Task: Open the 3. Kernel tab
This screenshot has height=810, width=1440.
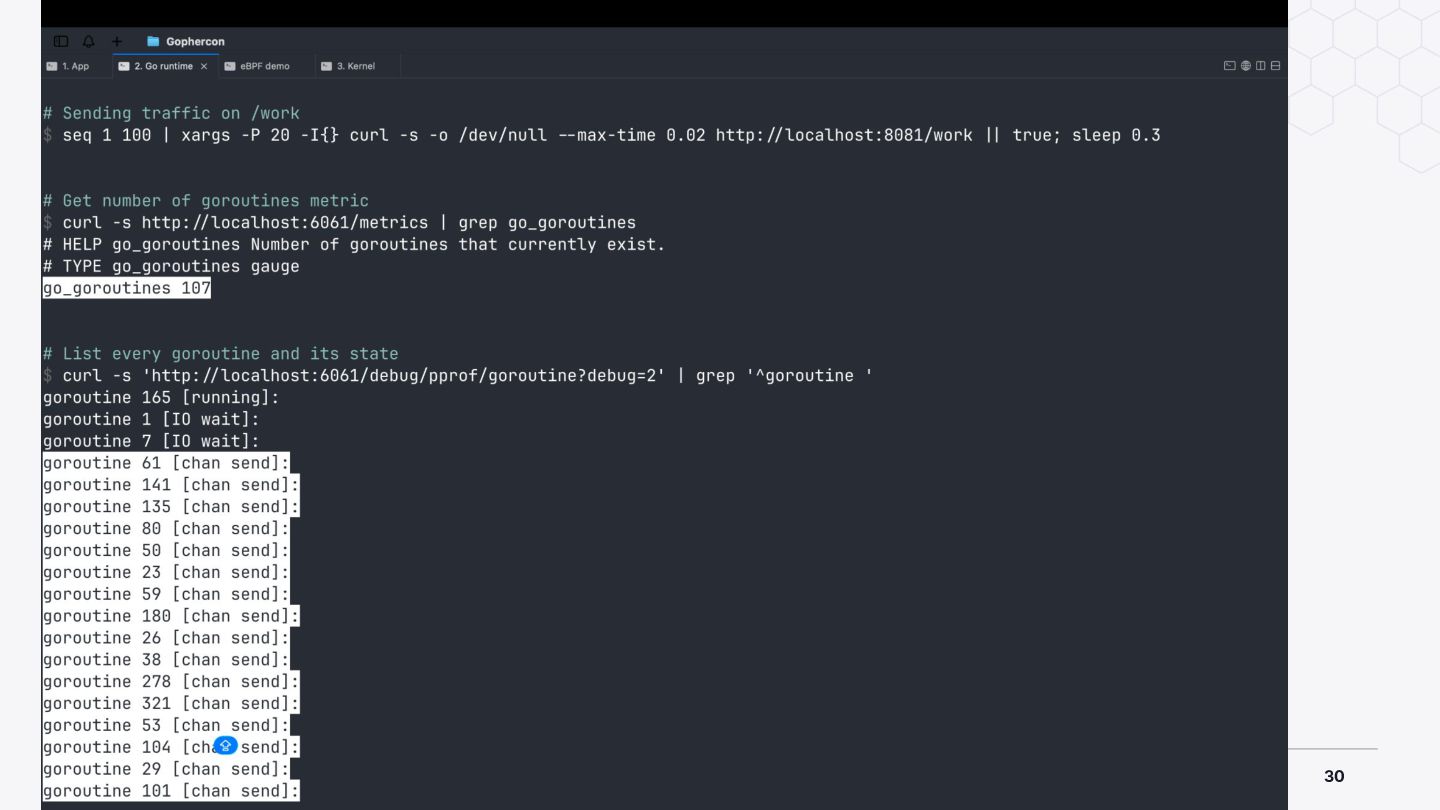Action: [x=347, y=66]
